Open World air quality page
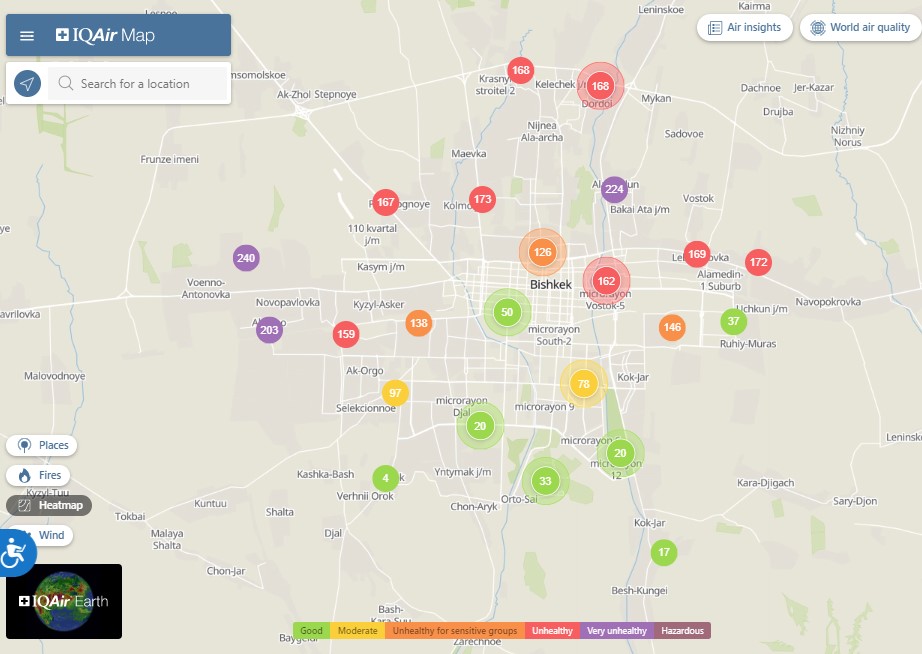The height and width of the screenshot is (654, 922). click(860, 28)
